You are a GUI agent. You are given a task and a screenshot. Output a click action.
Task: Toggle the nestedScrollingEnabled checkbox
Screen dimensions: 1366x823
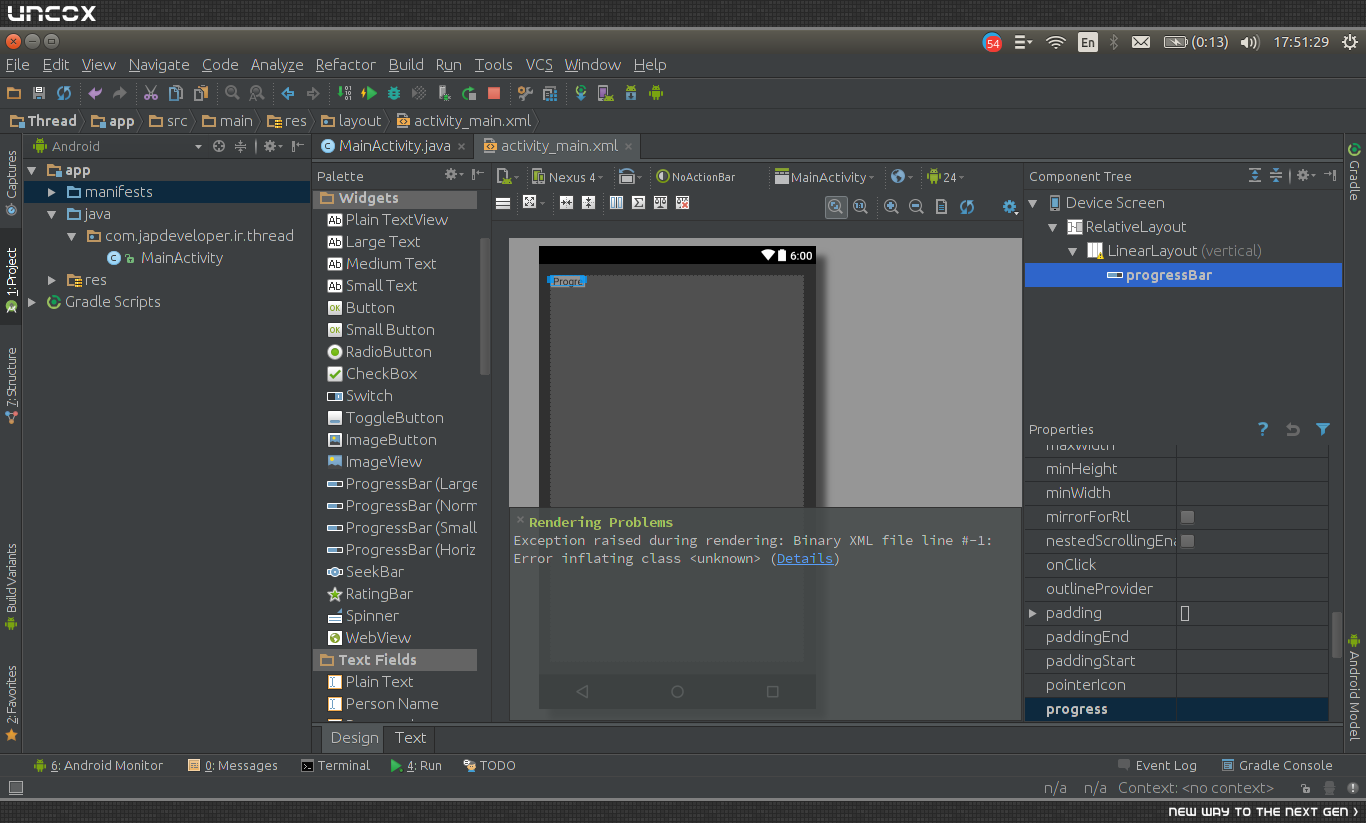(1187, 541)
